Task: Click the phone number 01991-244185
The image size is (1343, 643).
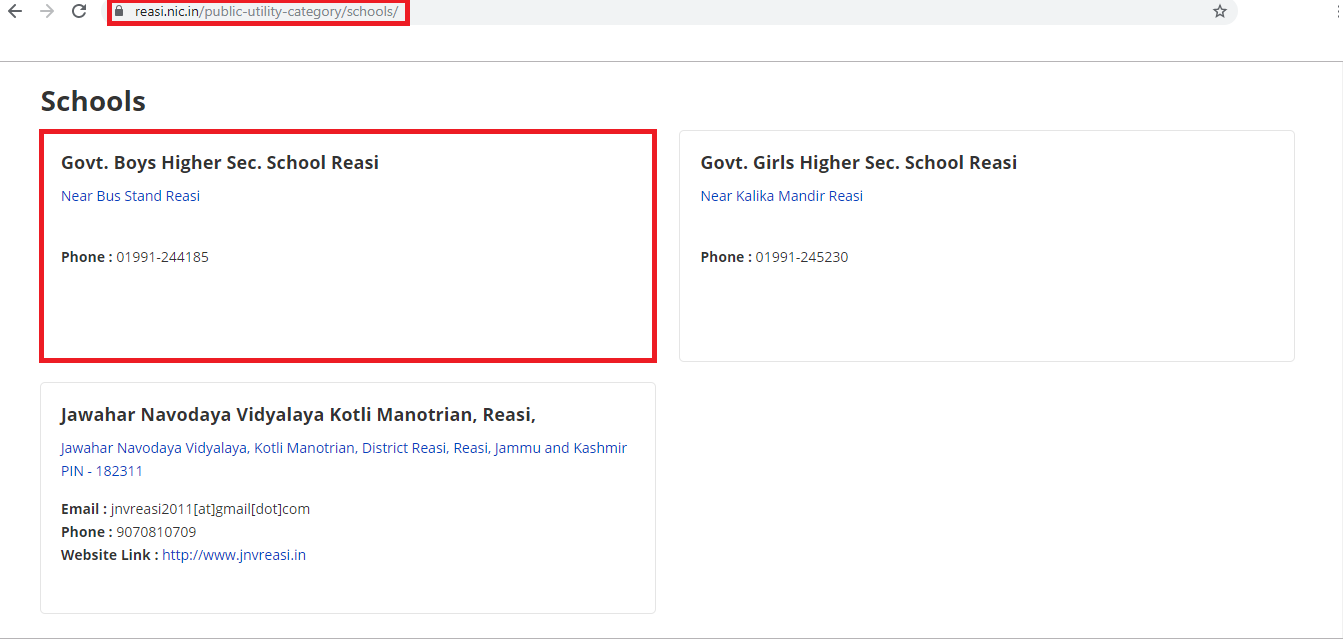Action: tap(162, 257)
